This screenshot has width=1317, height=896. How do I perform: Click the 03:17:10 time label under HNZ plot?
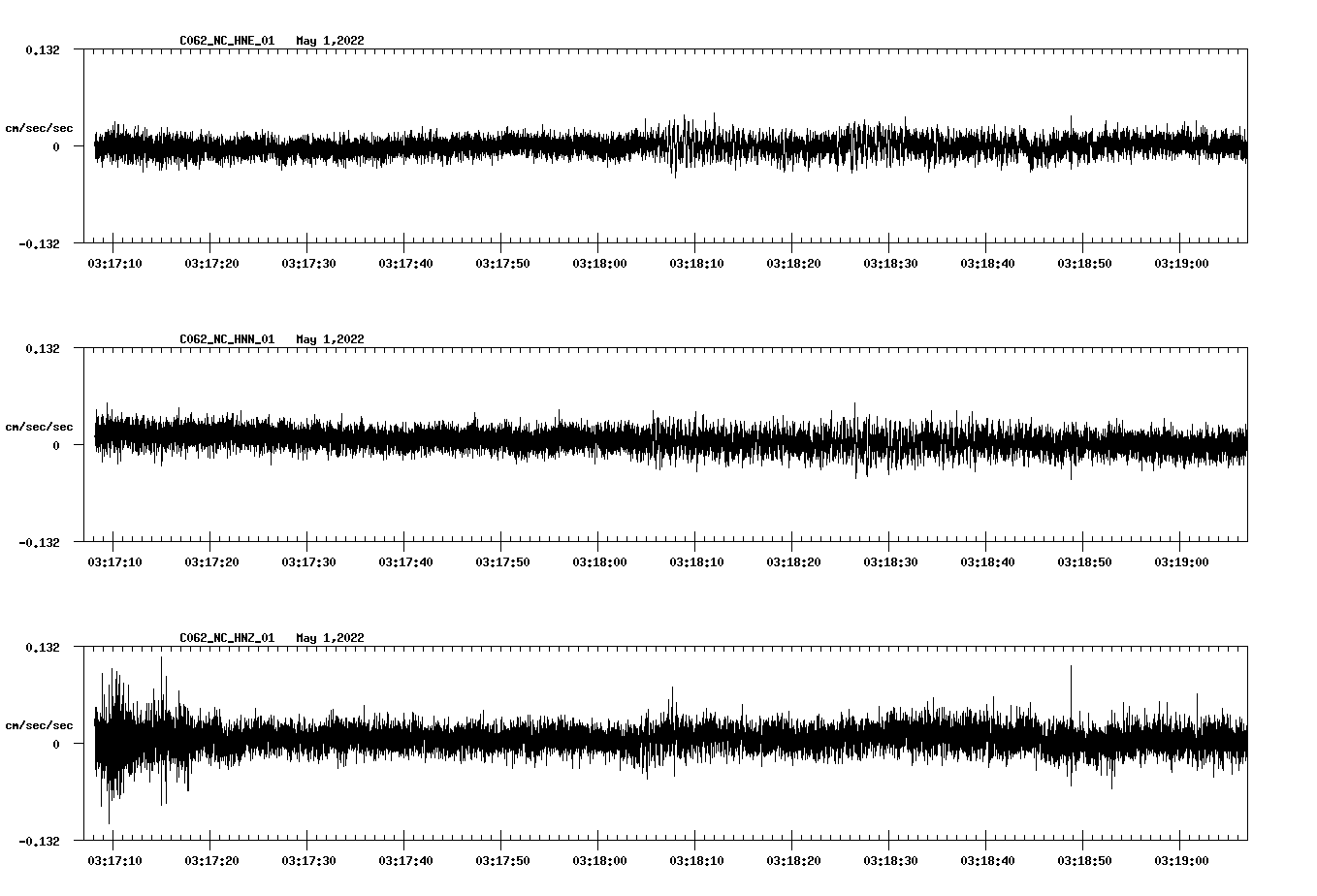tap(114, 860)
